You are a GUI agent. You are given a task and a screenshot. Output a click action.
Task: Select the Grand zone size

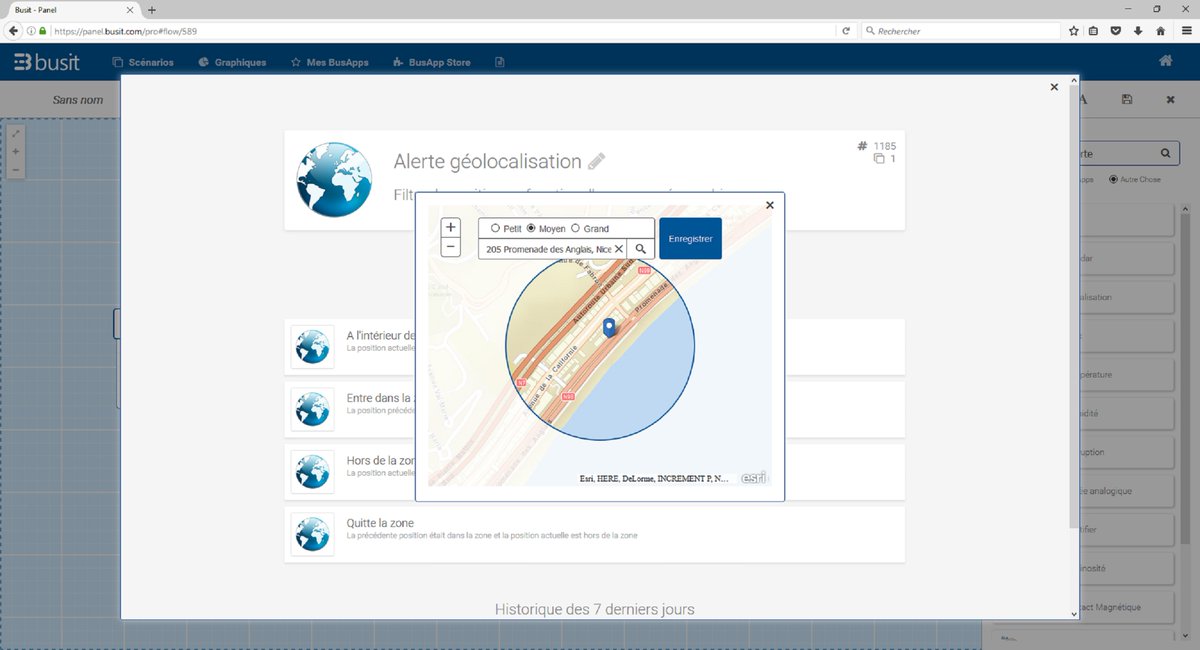pyautogui.click(x=575, y=229)
